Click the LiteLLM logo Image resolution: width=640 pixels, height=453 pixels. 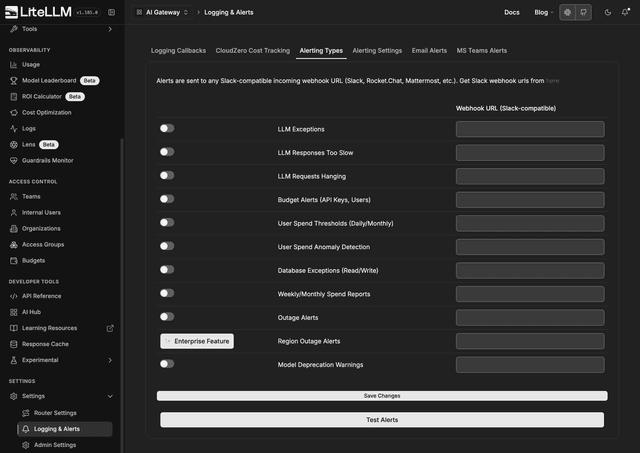38,12
